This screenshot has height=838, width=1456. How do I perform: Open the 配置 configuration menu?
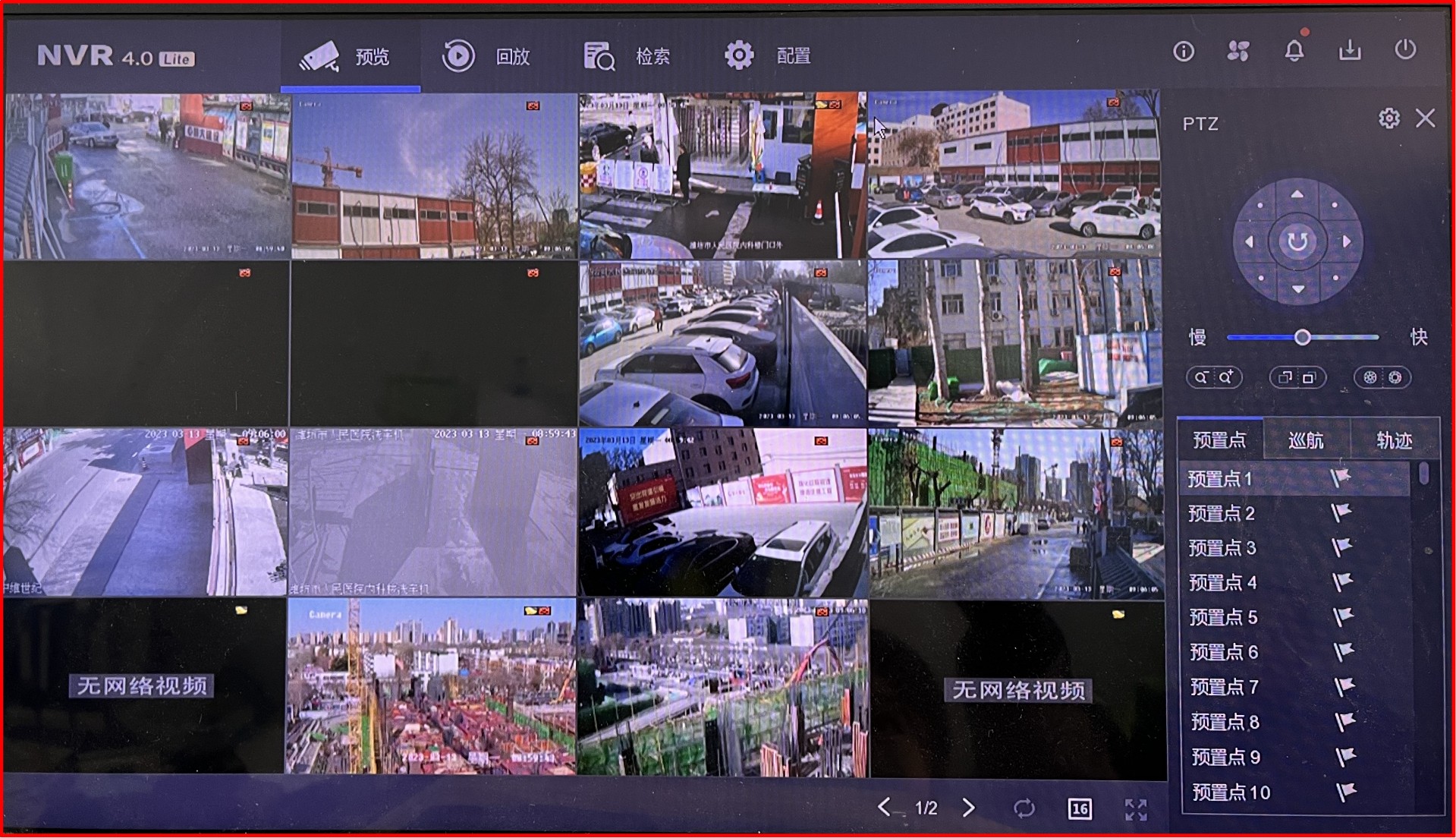(767, 56)
